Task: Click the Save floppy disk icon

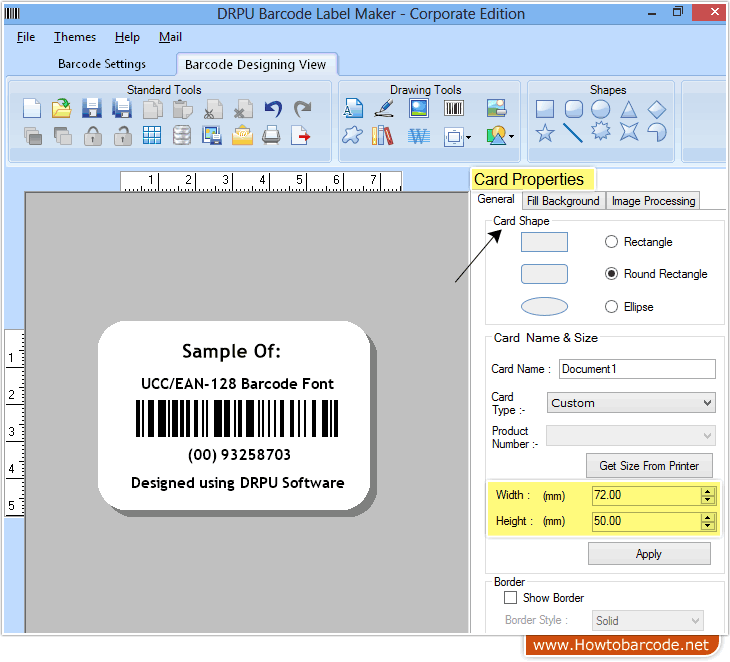Action: (x=92, y=108)
